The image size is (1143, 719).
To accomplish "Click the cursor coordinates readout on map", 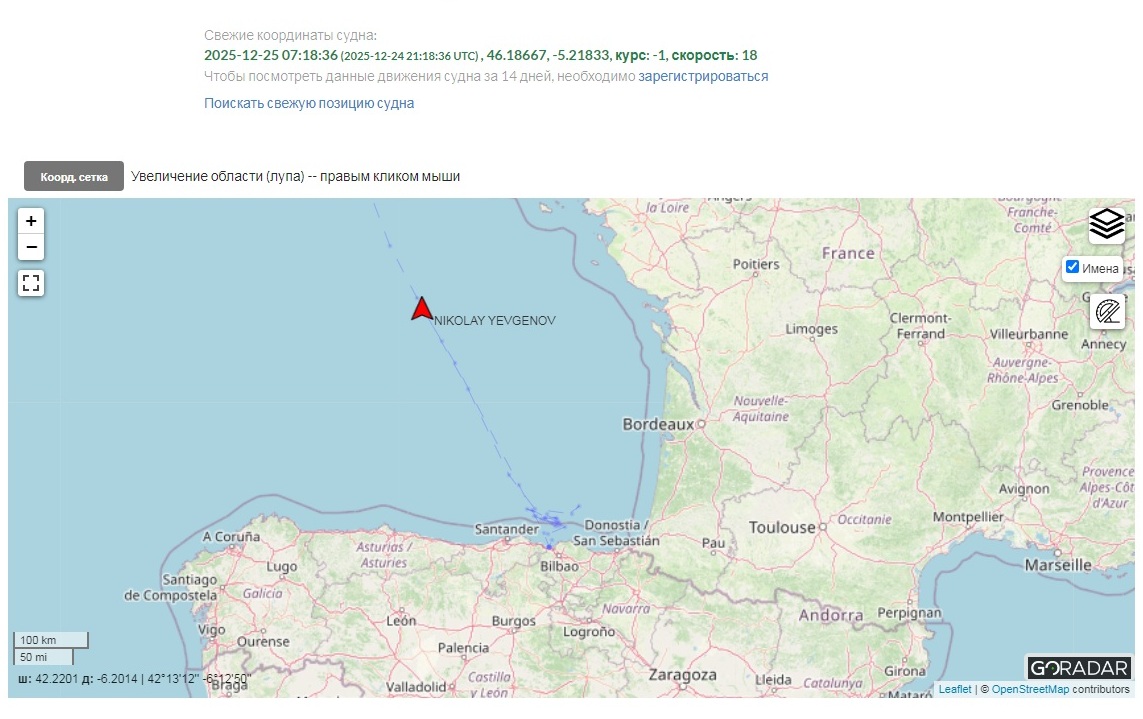I will 135,679.
